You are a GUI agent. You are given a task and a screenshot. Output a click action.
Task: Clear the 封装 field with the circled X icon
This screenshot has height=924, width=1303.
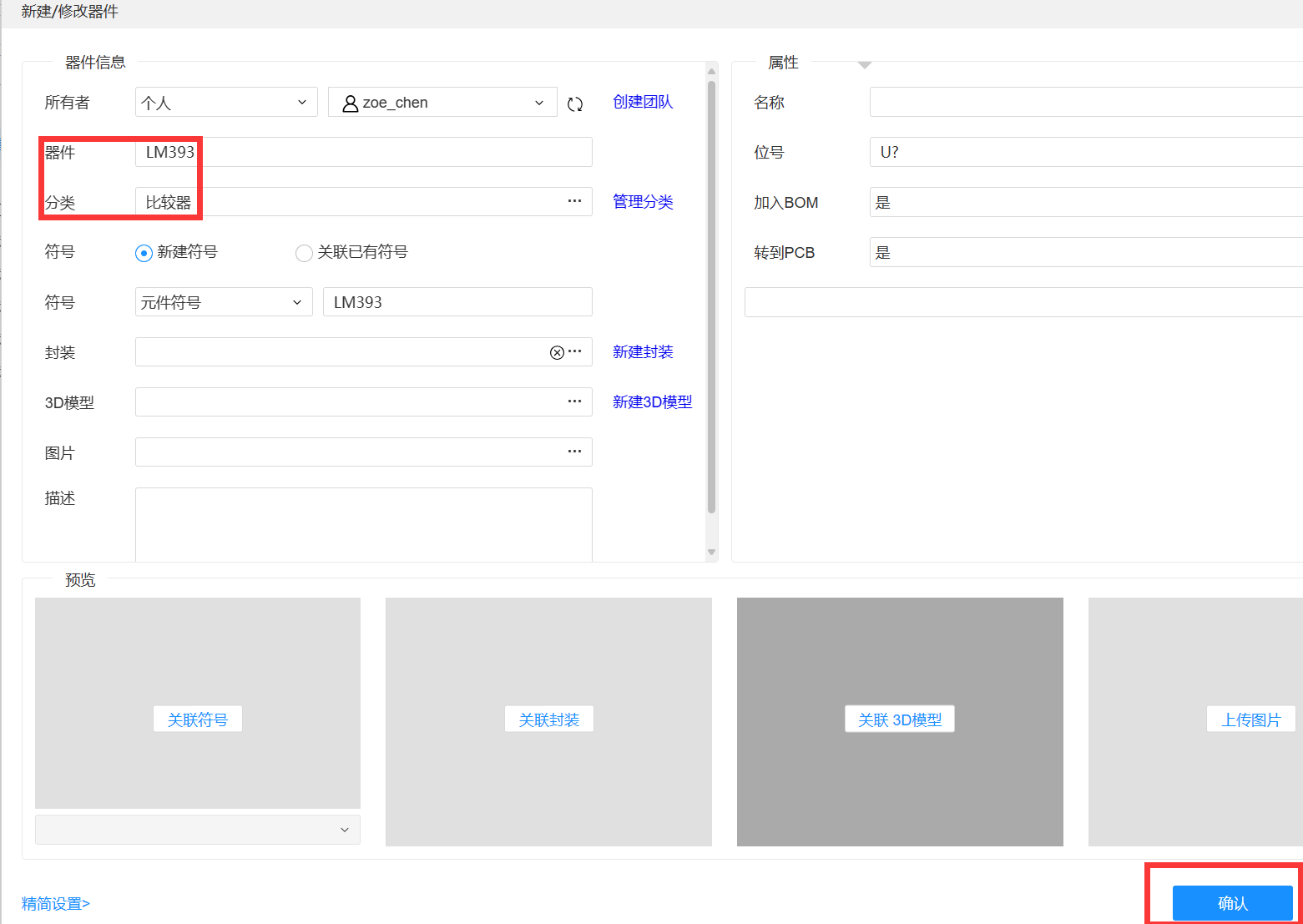[557, 352]
